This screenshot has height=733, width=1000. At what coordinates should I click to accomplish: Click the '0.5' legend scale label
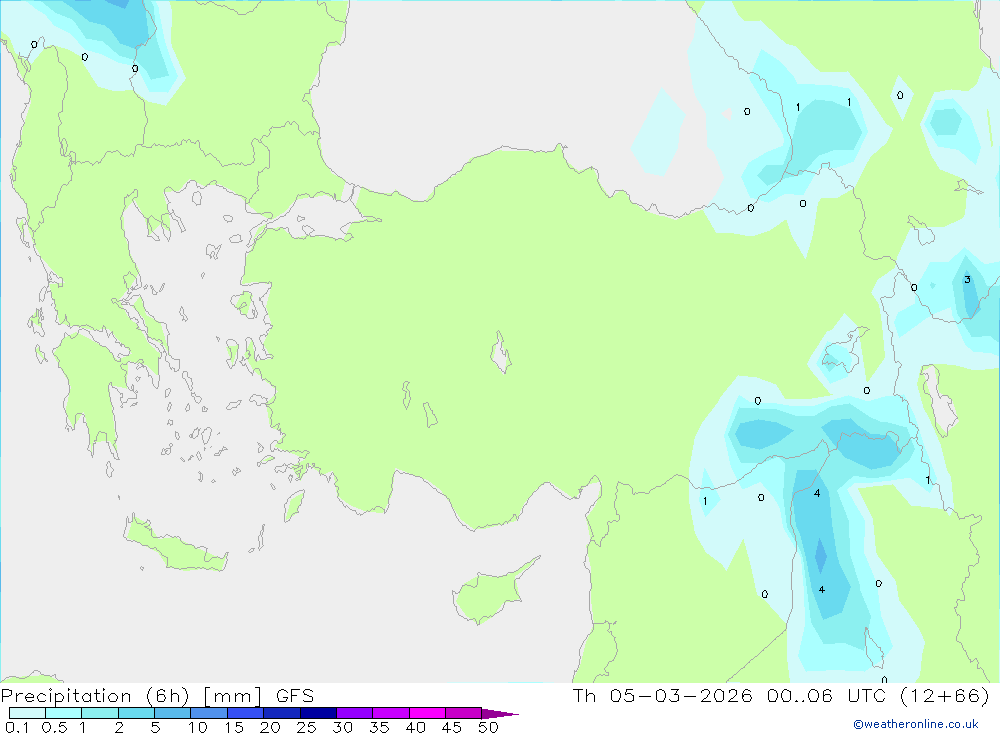54,727
